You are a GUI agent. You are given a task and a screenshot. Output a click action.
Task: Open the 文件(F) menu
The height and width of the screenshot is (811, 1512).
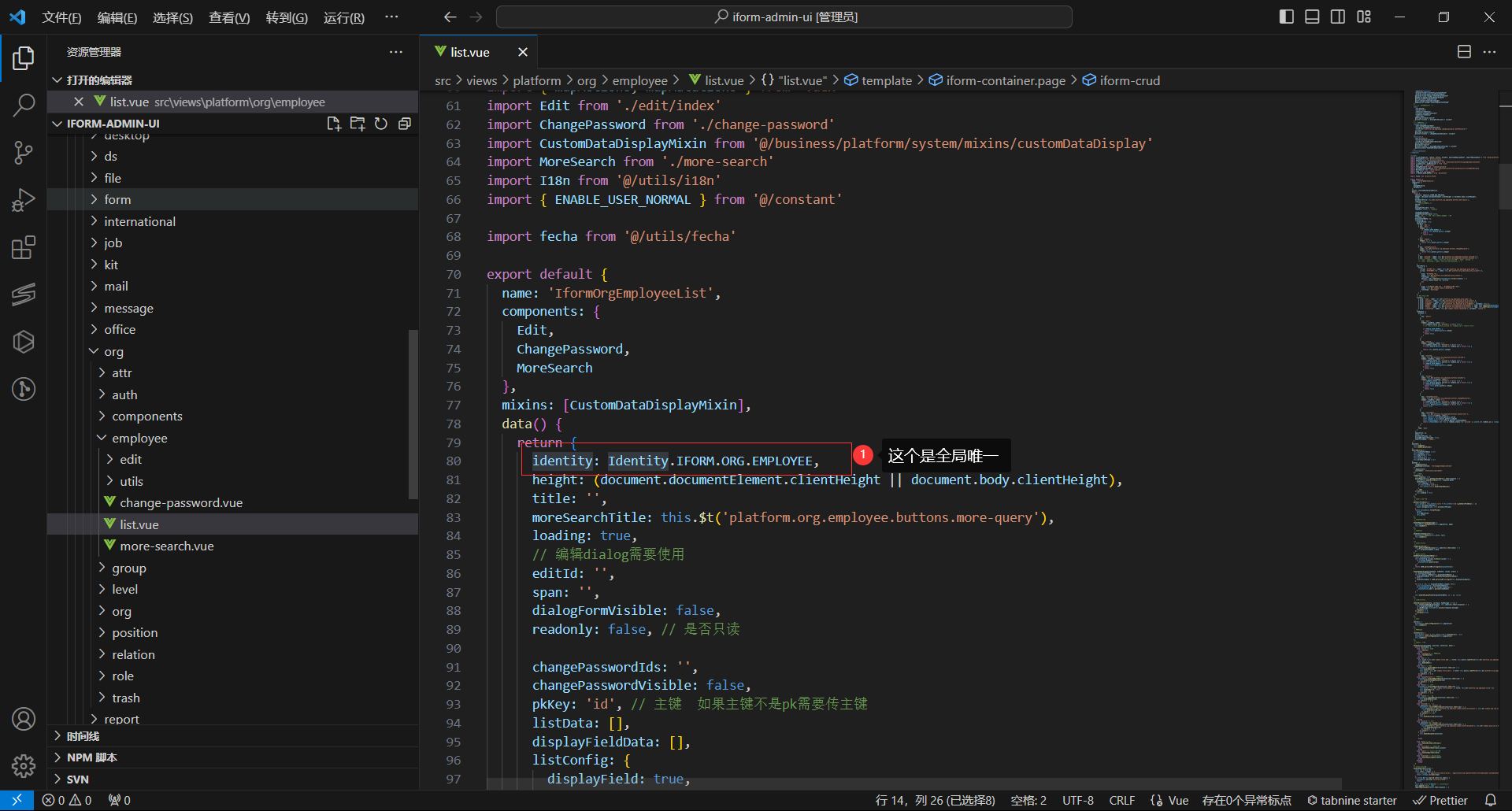tap(61, 17)
